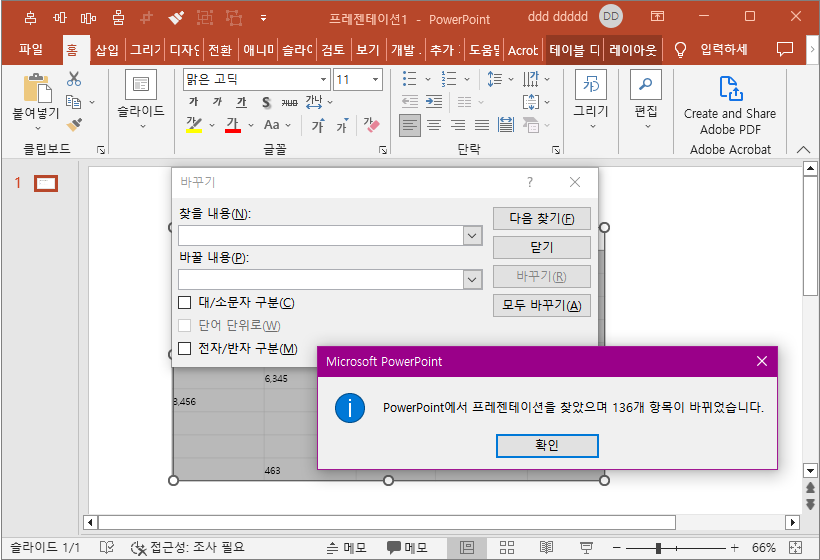
Task: Center align text
Action: click(x=434, y=125)
